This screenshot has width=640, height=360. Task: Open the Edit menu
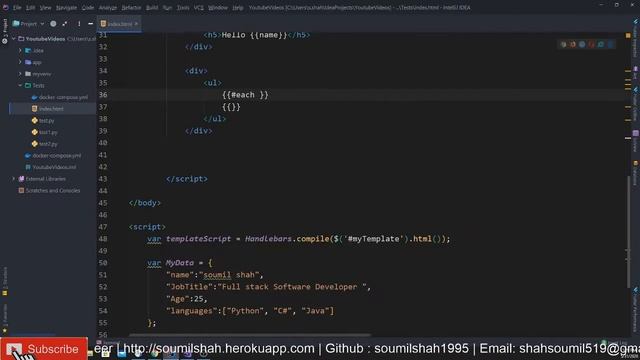[x=31, y=7]
